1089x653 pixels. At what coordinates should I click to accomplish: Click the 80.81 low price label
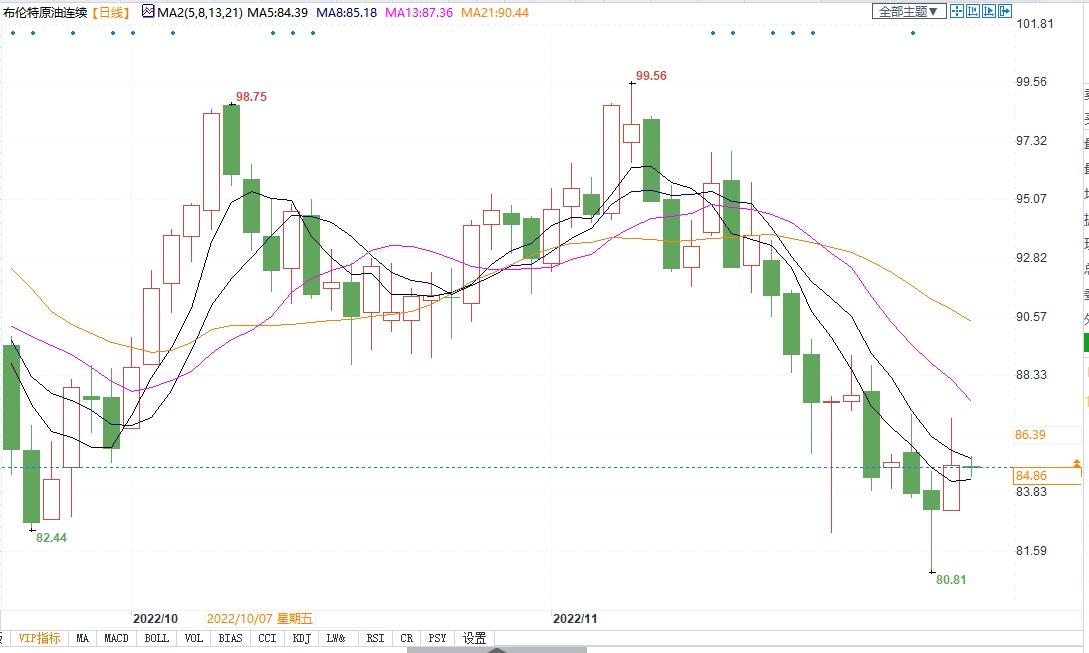(951, 579)
